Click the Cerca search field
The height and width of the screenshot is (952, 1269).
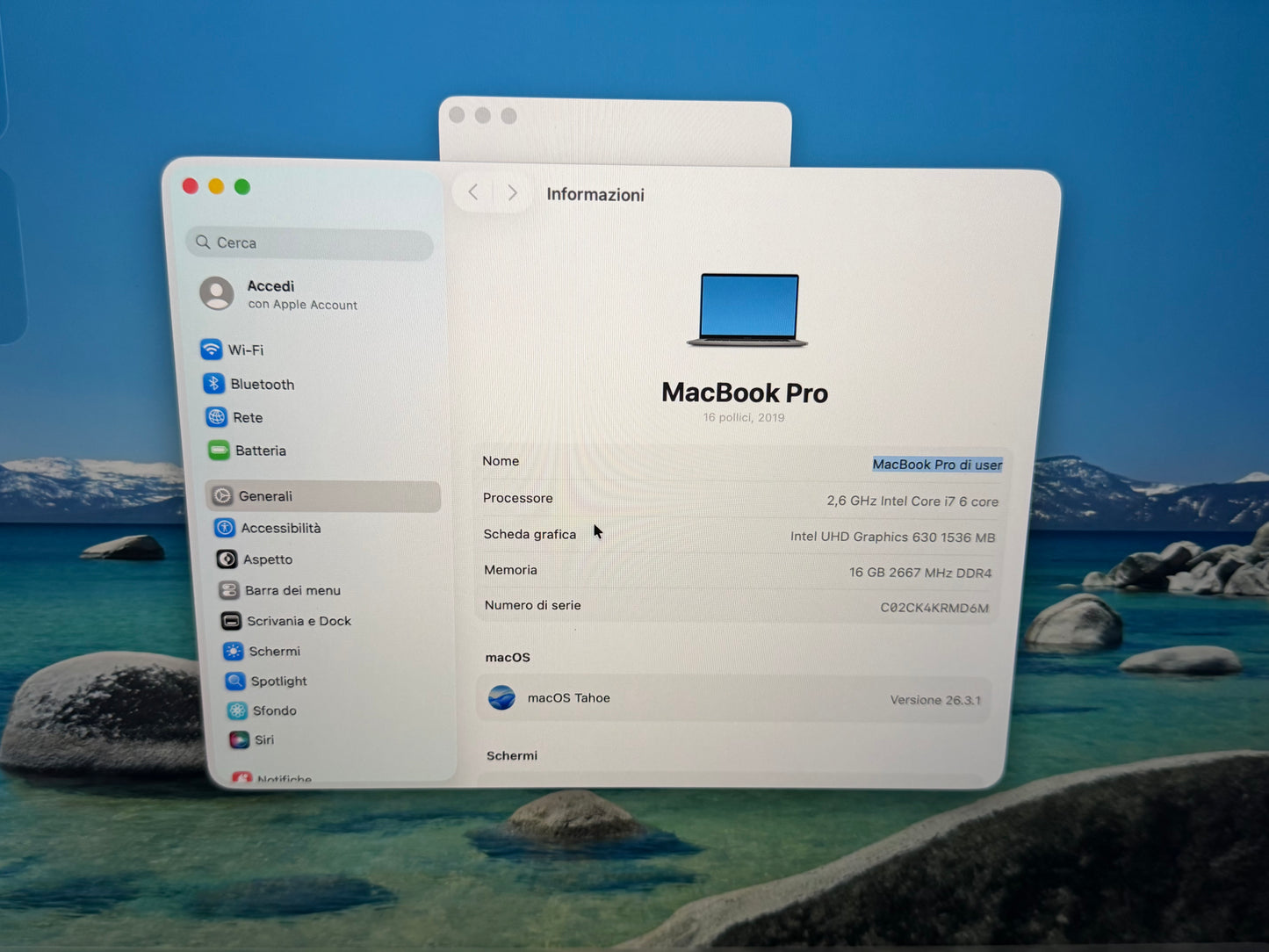coord(310,243)
